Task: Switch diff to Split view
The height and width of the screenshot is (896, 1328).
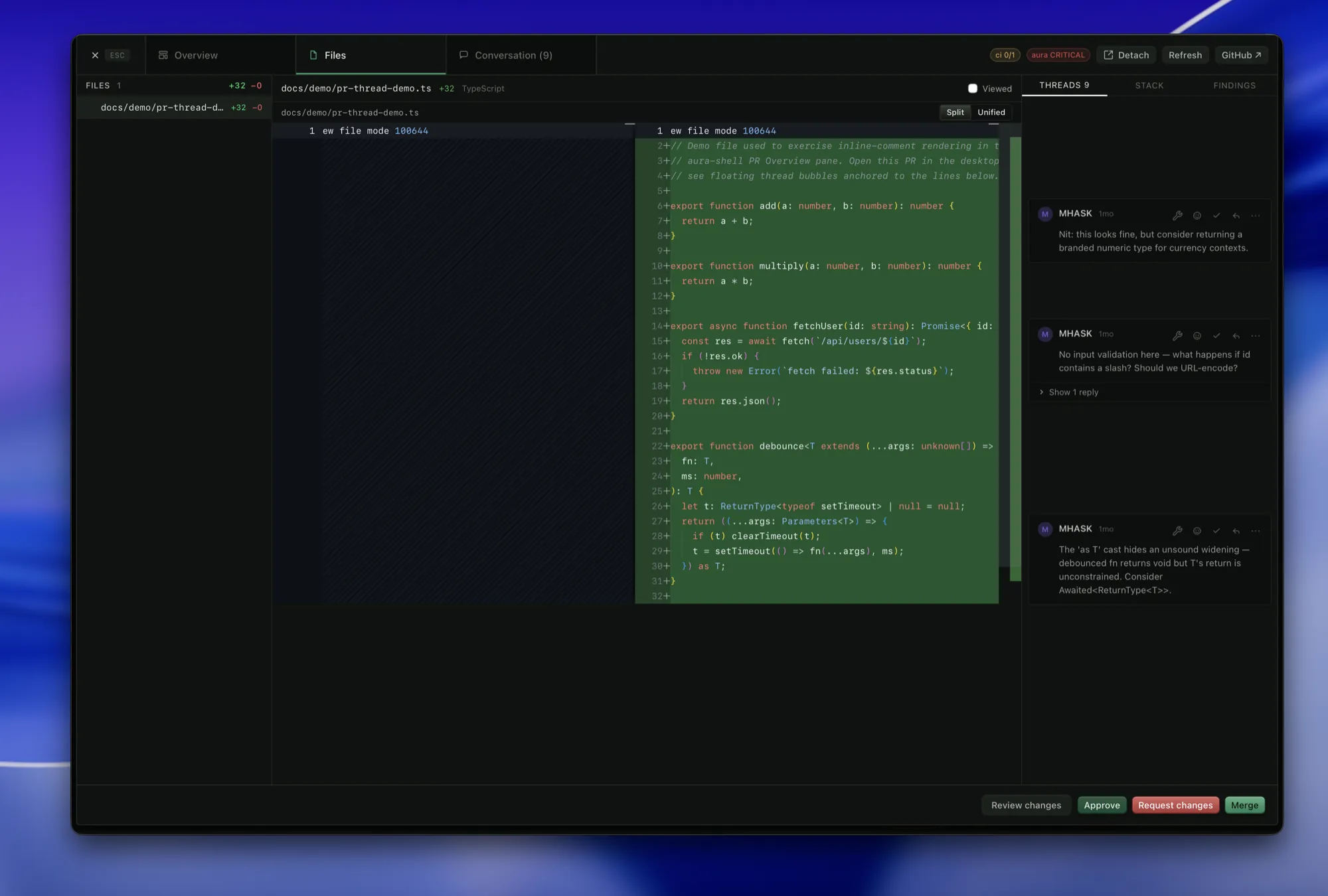Action: pos(955,112)
